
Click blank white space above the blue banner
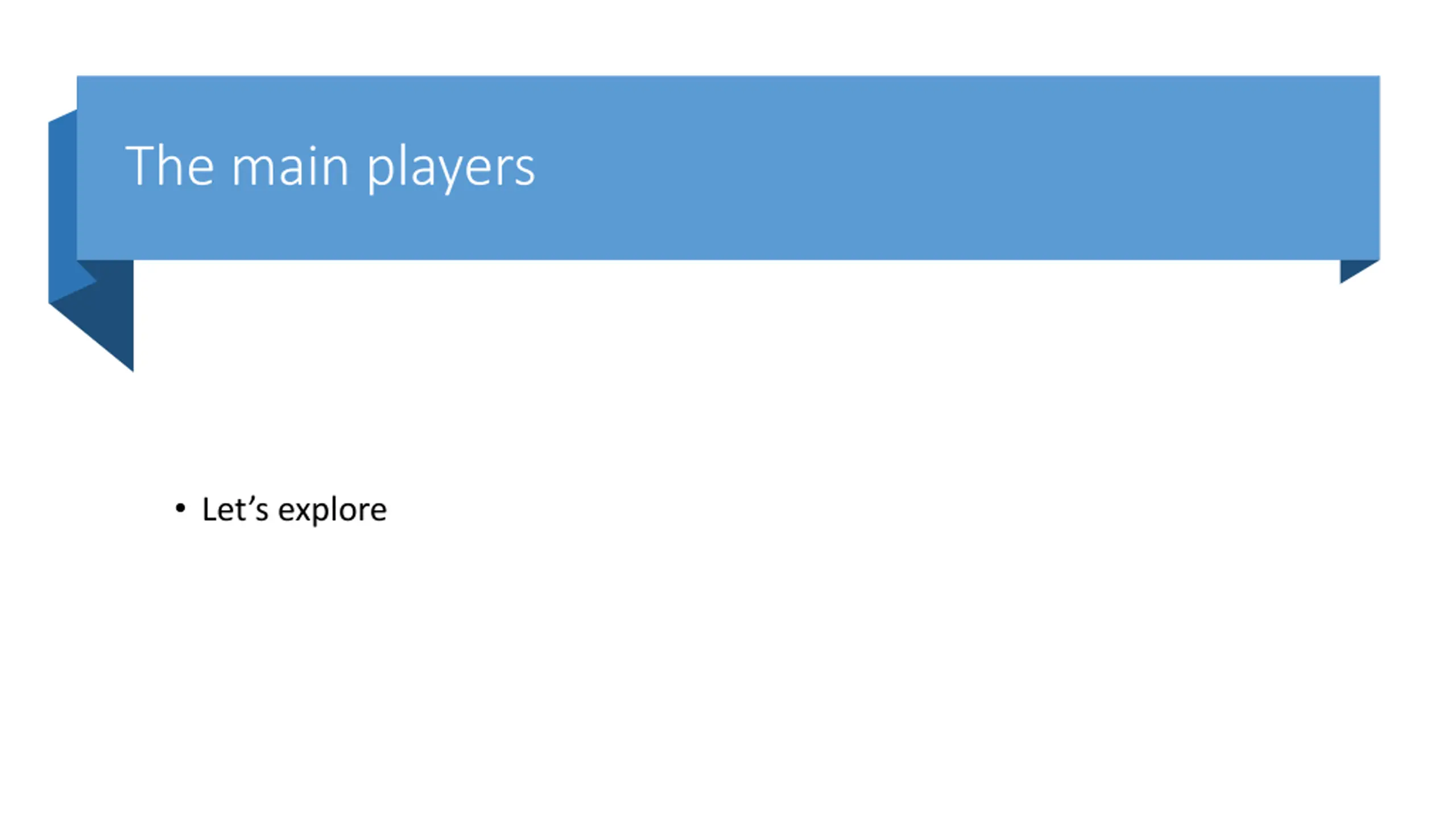pos(728,37)
